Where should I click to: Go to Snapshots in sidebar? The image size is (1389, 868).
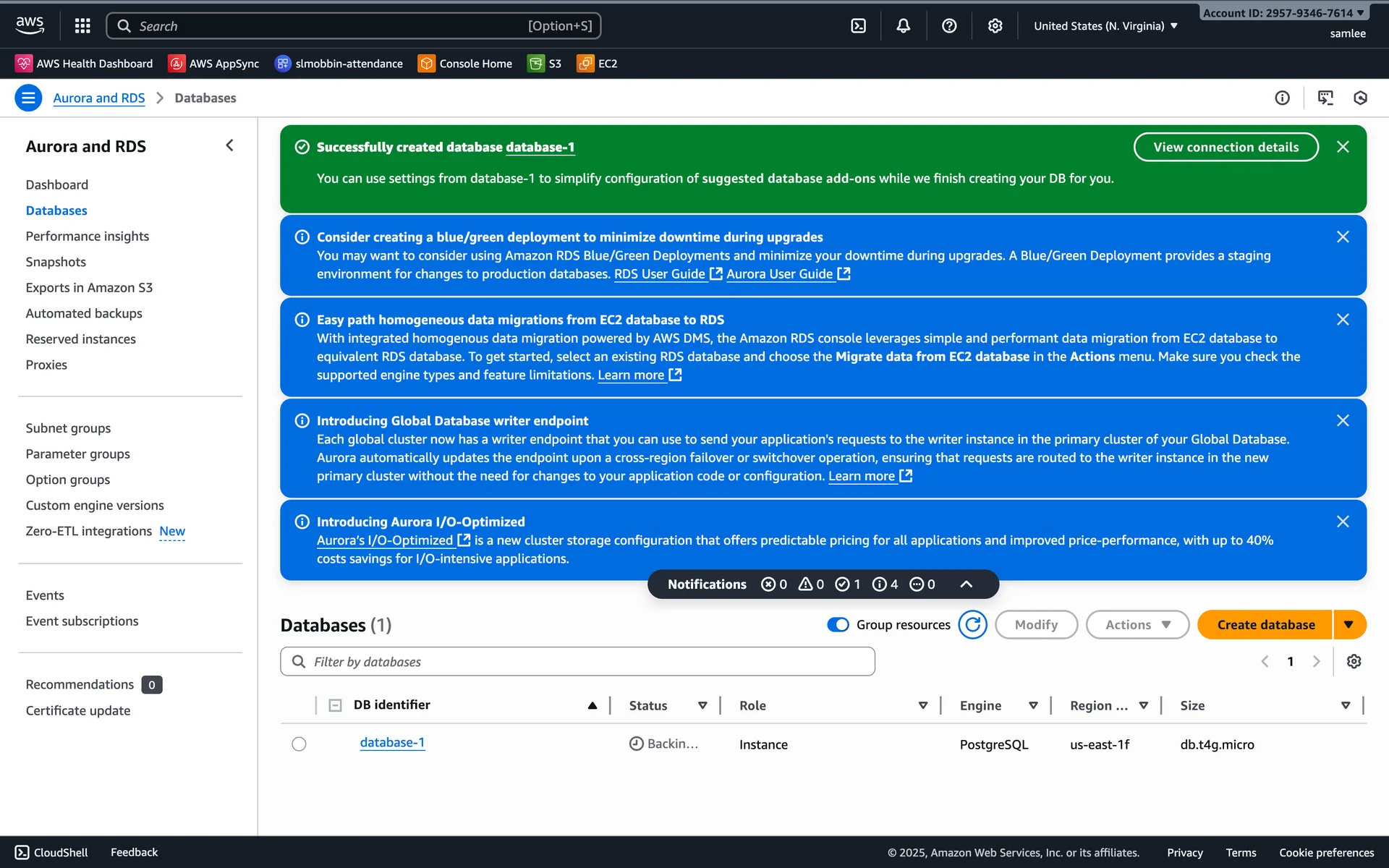click(x=56, y=262)
